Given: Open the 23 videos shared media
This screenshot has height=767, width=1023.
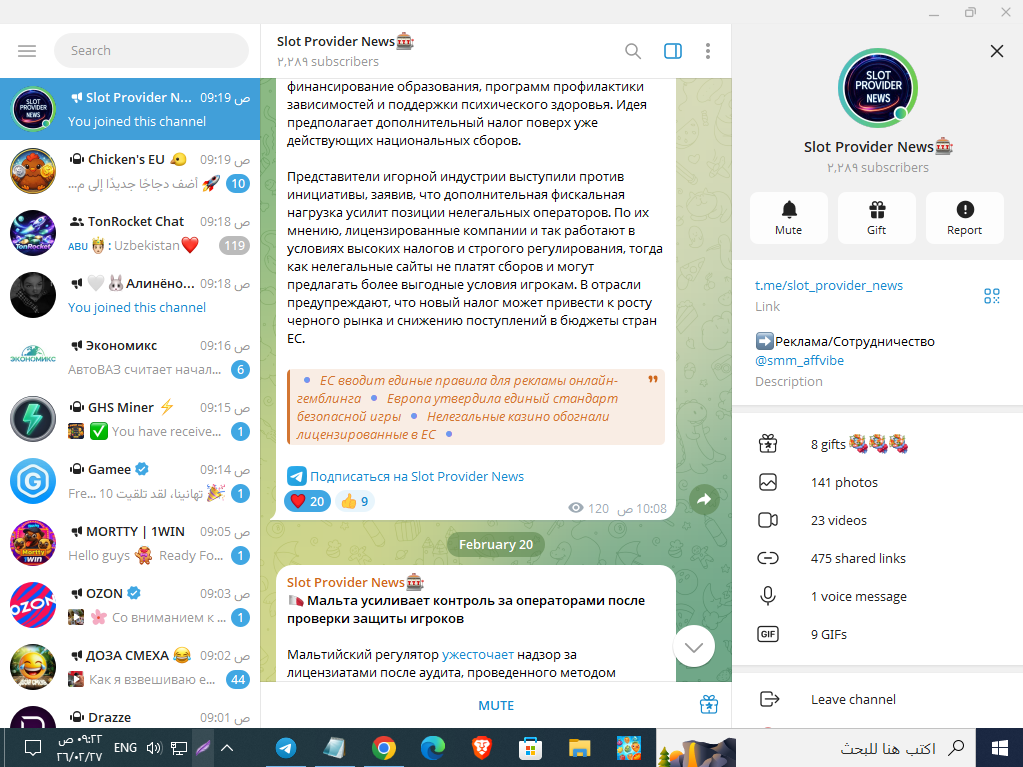Looking at the screenshot, I should point(878,520).
